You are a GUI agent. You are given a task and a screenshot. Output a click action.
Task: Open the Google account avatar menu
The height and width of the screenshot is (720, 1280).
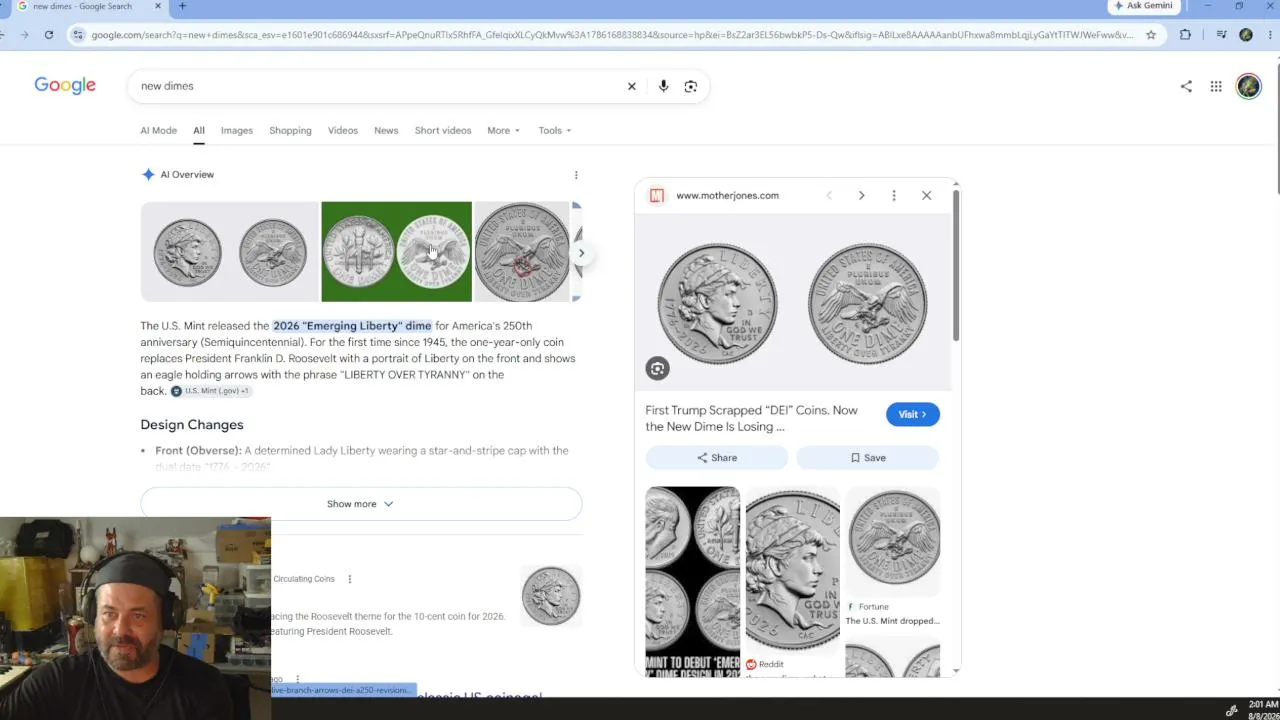coord(1248,86)
